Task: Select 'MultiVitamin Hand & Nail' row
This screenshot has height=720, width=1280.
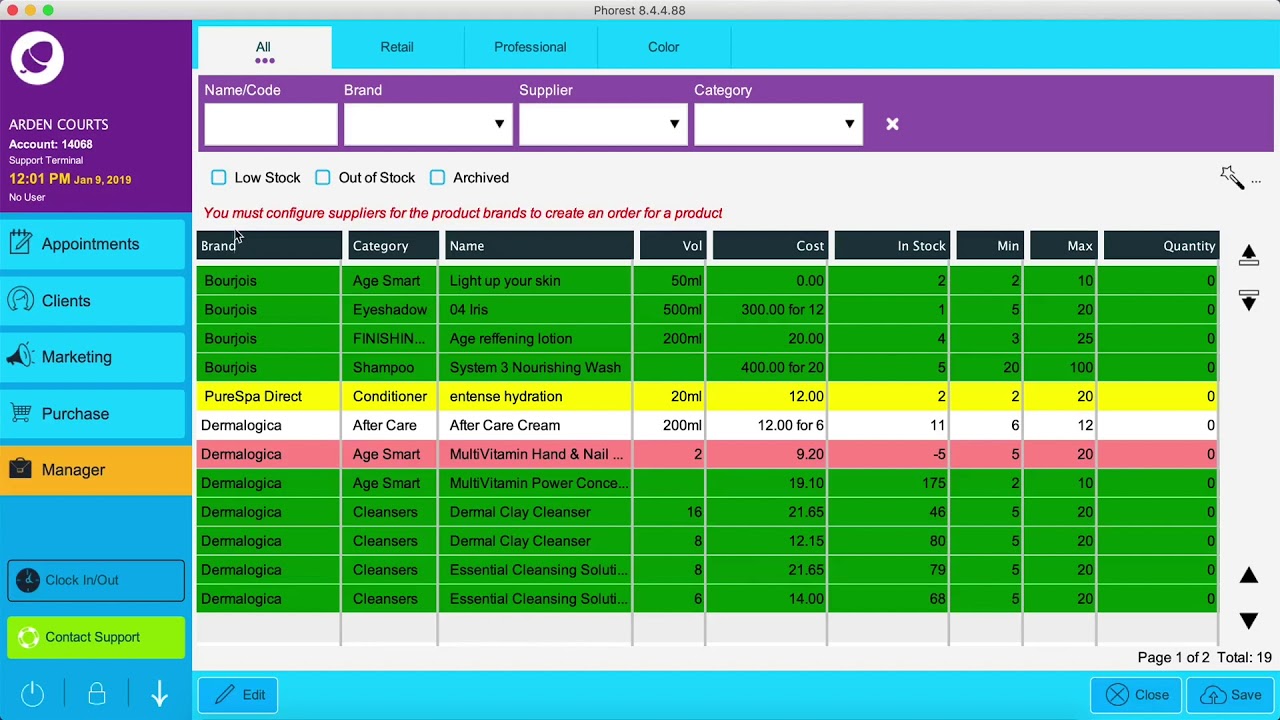Action: 707,455
